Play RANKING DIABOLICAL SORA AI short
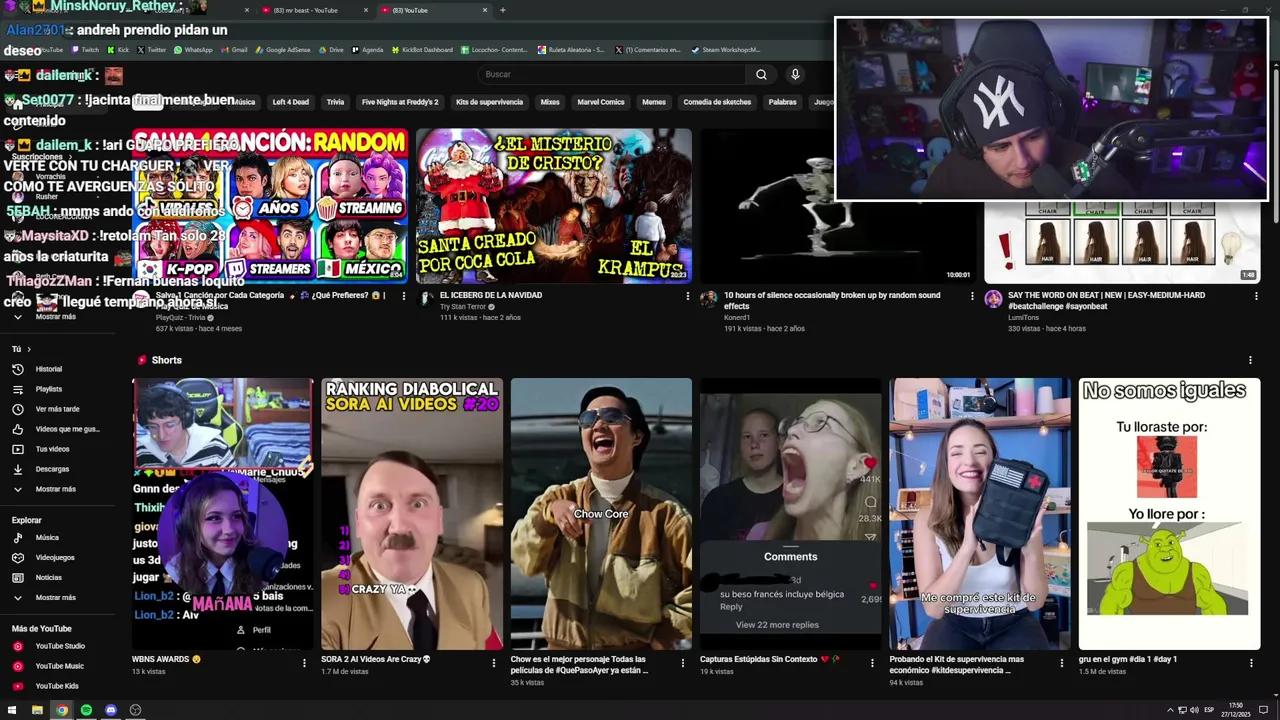 tap(412, 514)
